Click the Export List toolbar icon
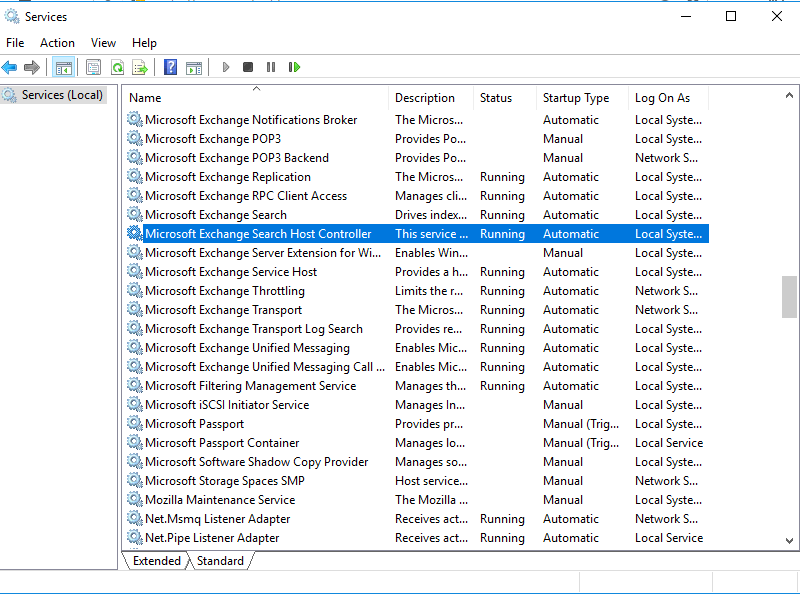Screen dimensions: 800x594 (x=140, y=67)
